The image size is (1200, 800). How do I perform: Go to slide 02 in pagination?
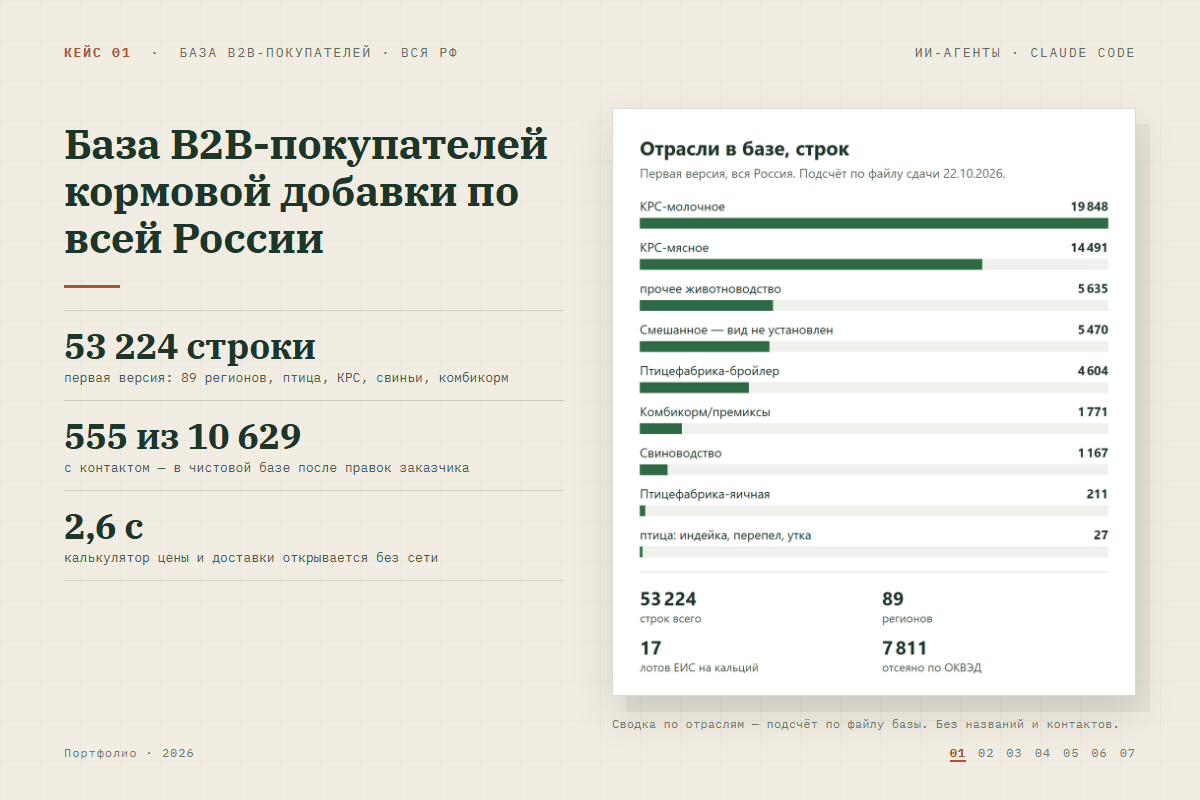986,753
